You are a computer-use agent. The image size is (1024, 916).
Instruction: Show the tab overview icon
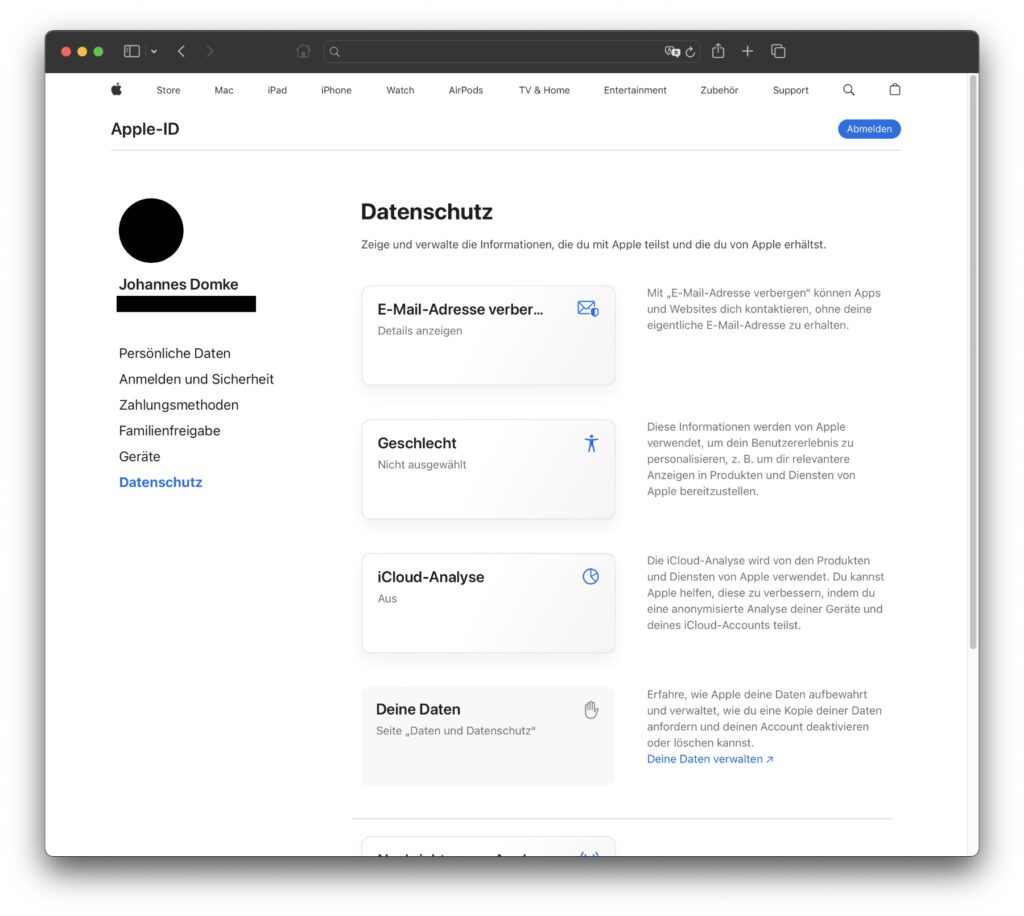[x=778, y=51]
